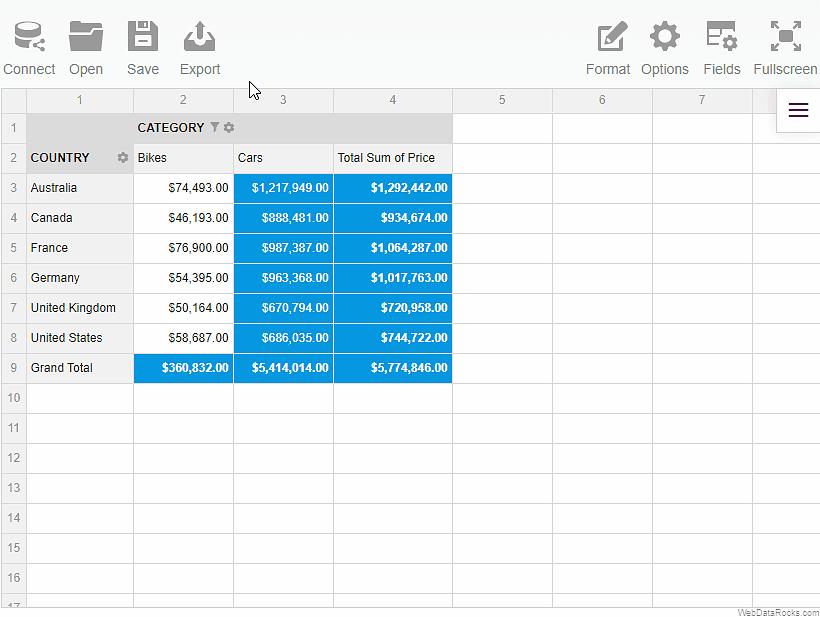Open the Format menu

pyautogui.click(x=608, y=38)
